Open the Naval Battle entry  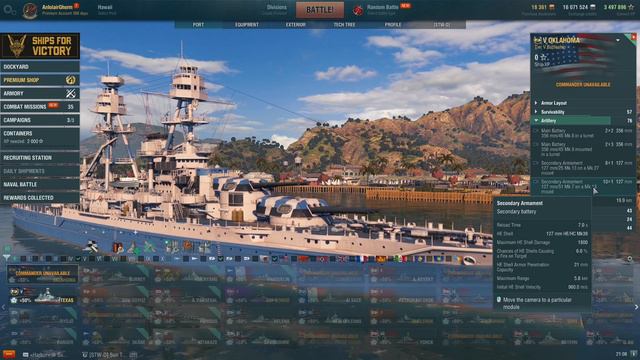point(40,184)
